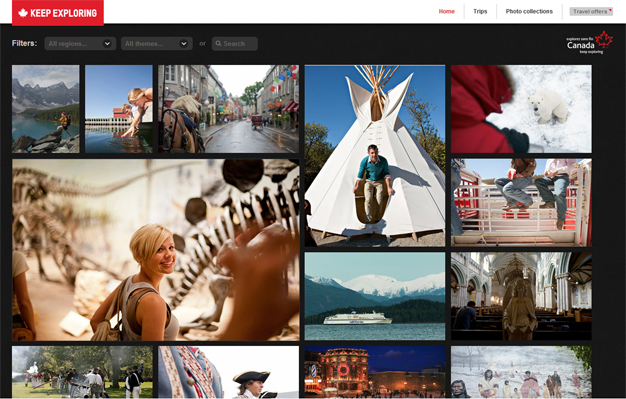Open the people sitting on rodeo fence photo
Image resolution: width=626 pixels, height=399 pixels.
(x=521, y=202)
